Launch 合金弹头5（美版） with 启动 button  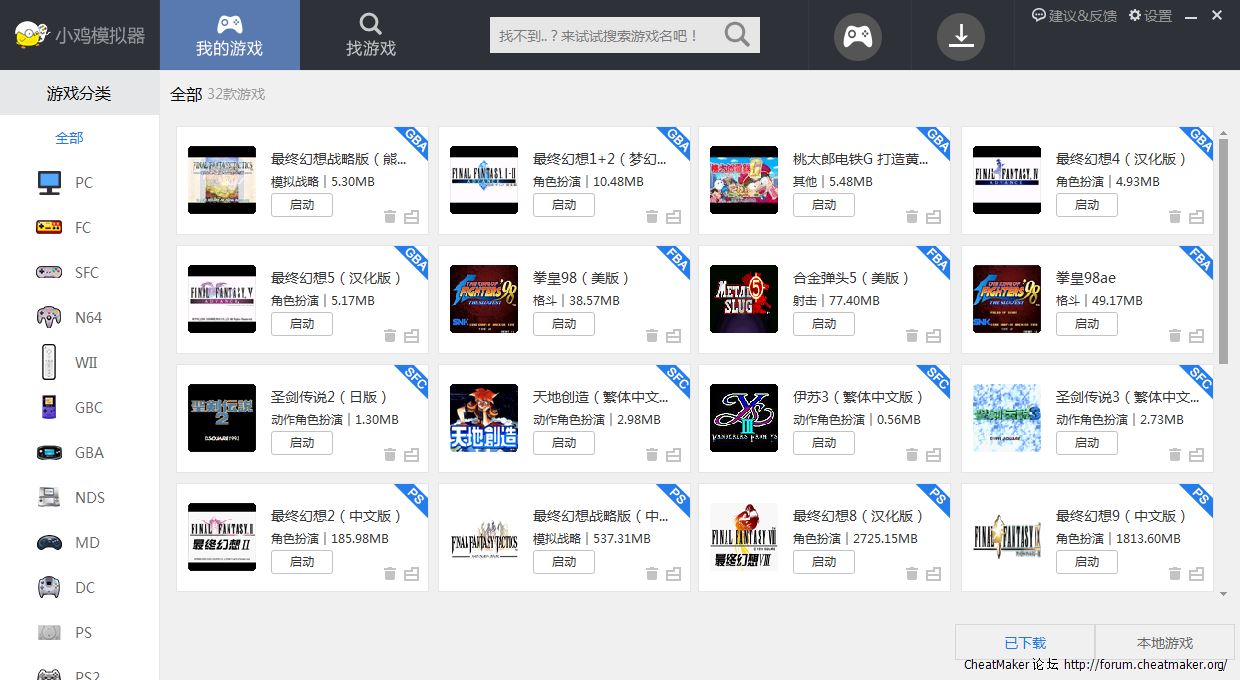(x=824, y=324)
